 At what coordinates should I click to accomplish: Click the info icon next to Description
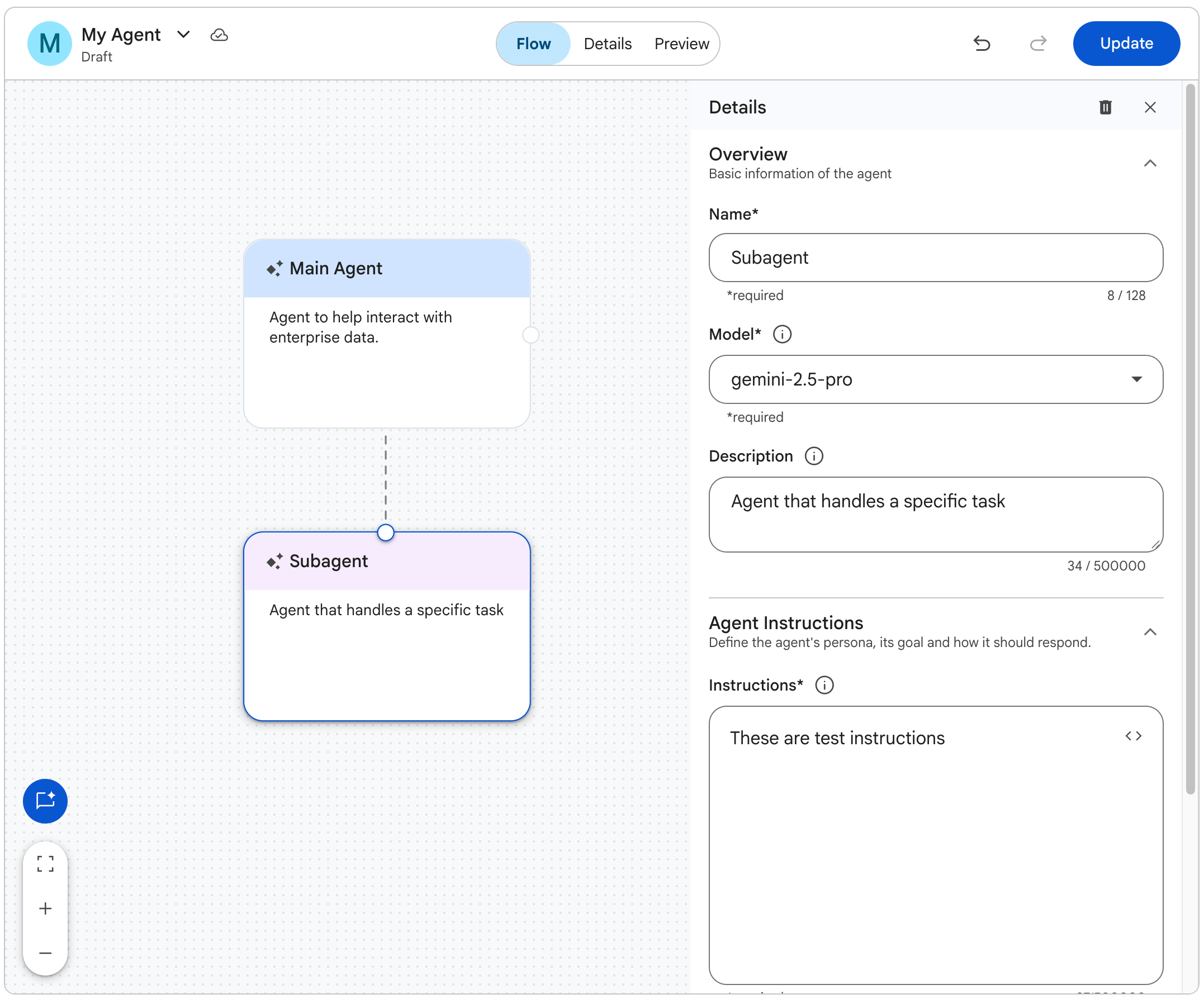[813, 456]
